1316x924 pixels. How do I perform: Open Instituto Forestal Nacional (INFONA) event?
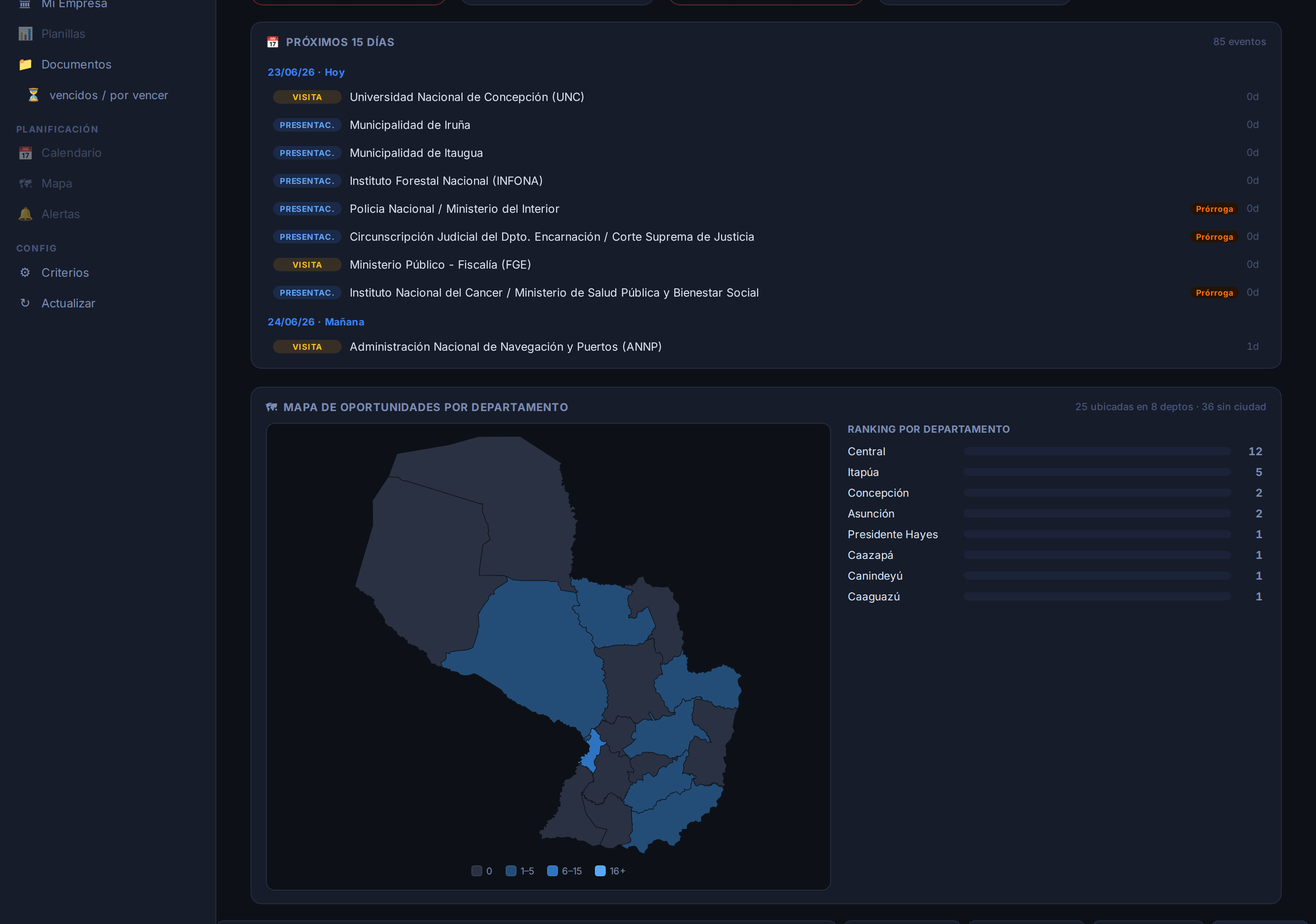coord(766,181)
